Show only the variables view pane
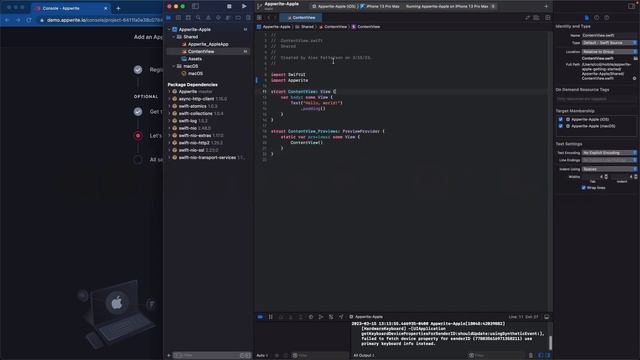Image resolution: width=640 pixels, height=360 pixels. click(541, 356)
